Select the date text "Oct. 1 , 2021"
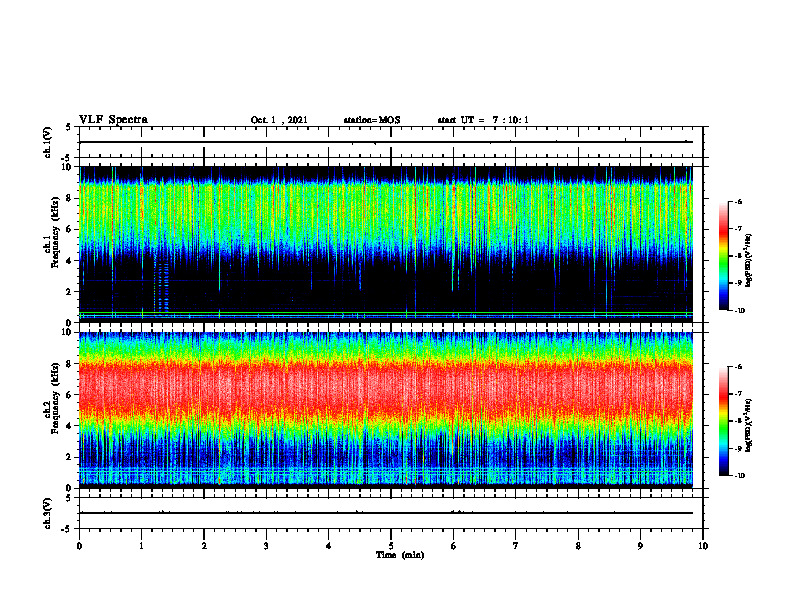Screen dimensions: 792x612 279,120
